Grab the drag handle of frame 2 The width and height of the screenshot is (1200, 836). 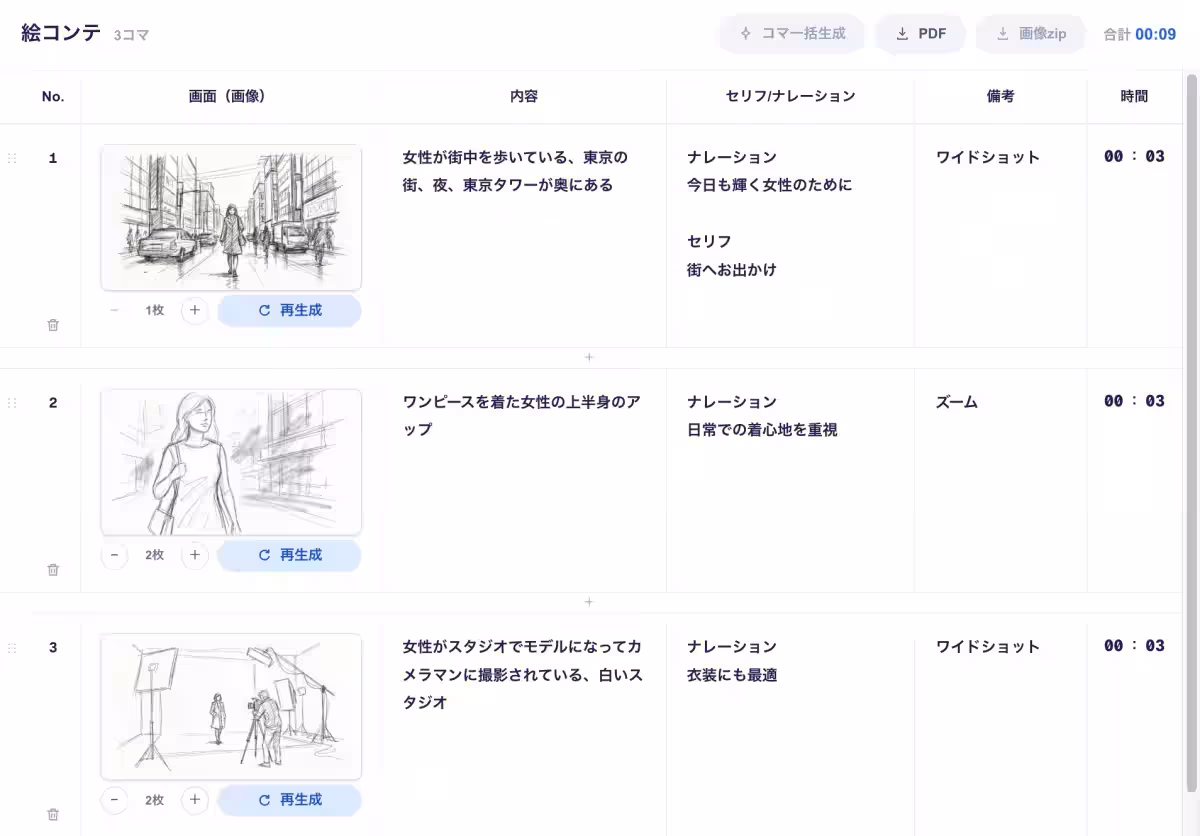pyautogui.click(x=12, y=403)
